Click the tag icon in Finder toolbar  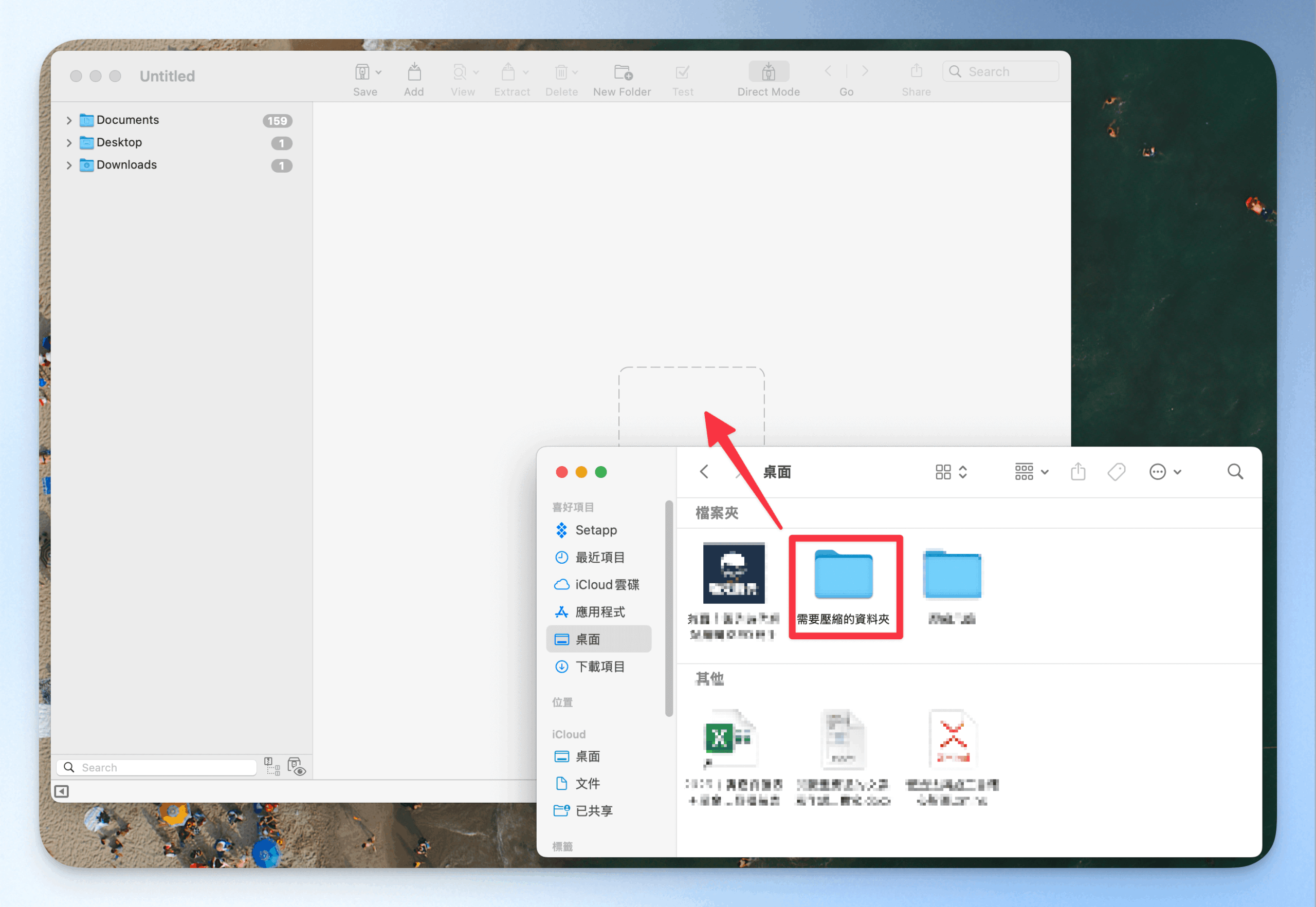coord(1116,472)
